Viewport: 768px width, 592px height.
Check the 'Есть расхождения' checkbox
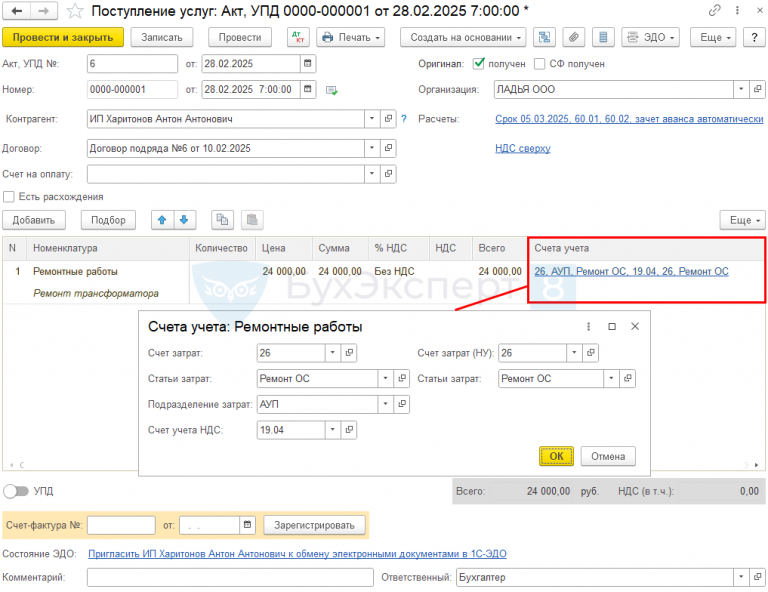pyautogui.click(x=9, y=197)
